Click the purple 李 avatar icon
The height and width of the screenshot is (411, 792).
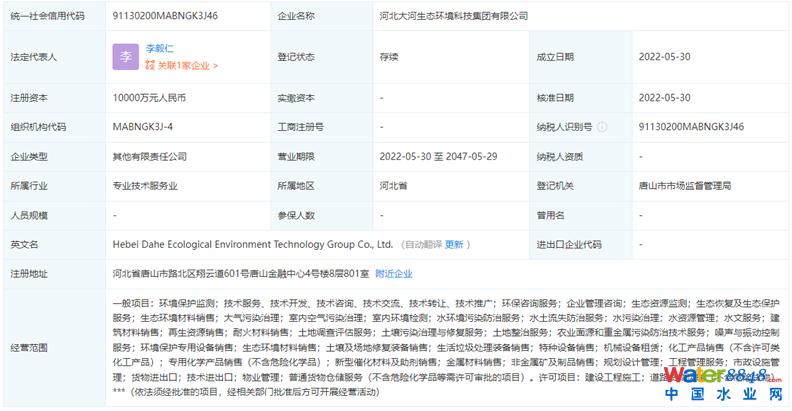point(126,57)
